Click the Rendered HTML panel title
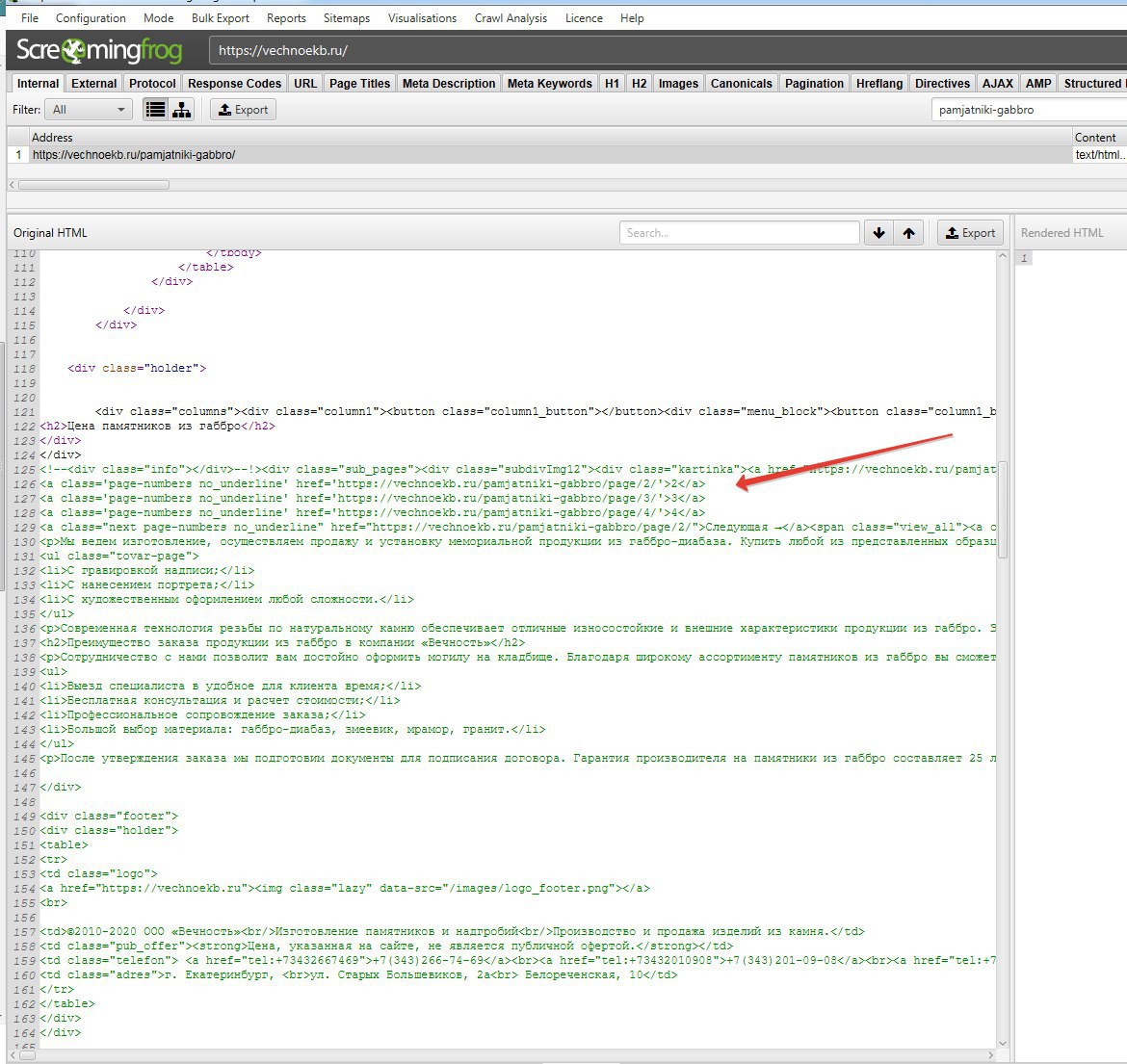 tap(1061, 233)
